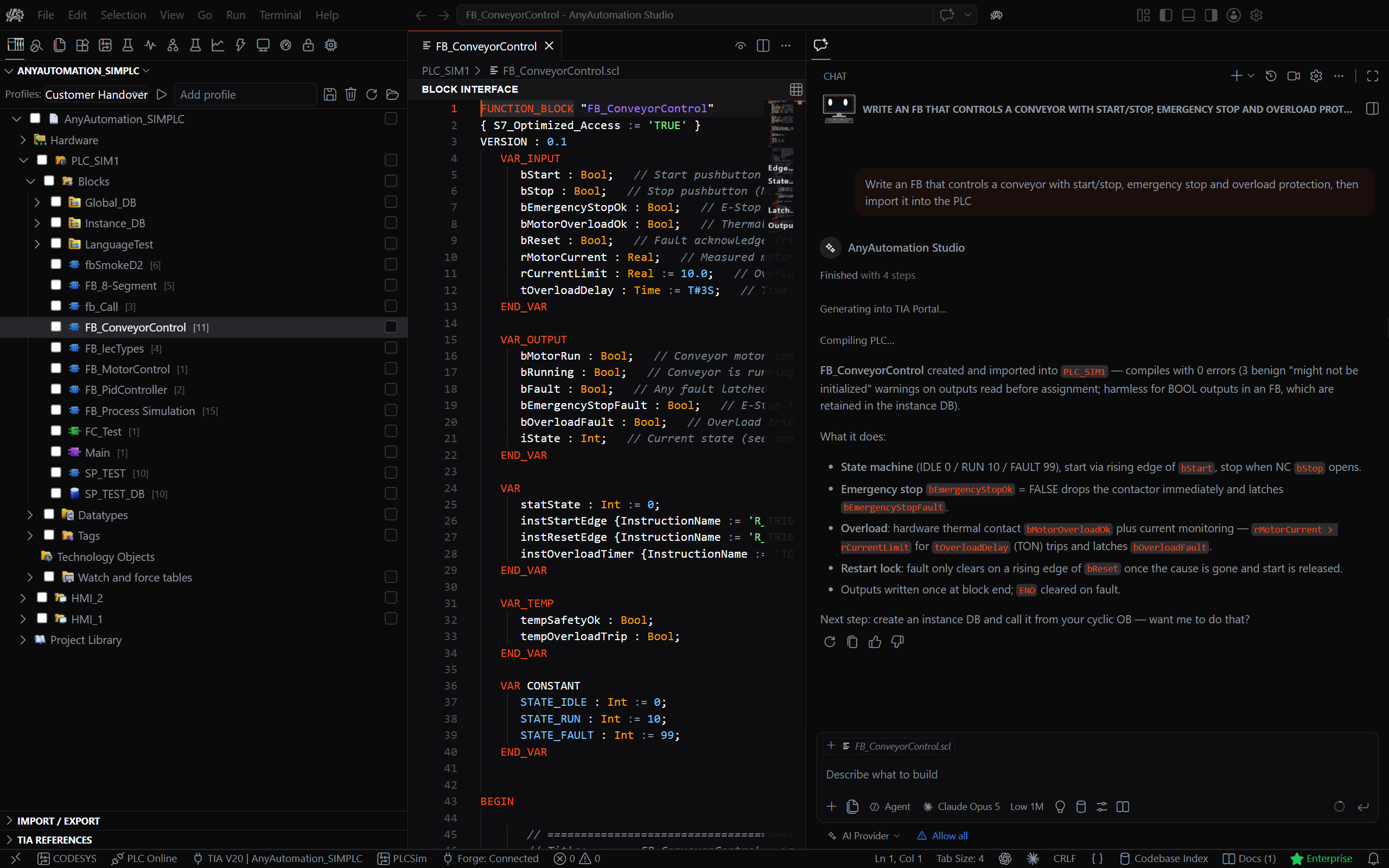Click the save profile floppy disk icon
Screen dimensions: 1389x868
click(329, 95)
